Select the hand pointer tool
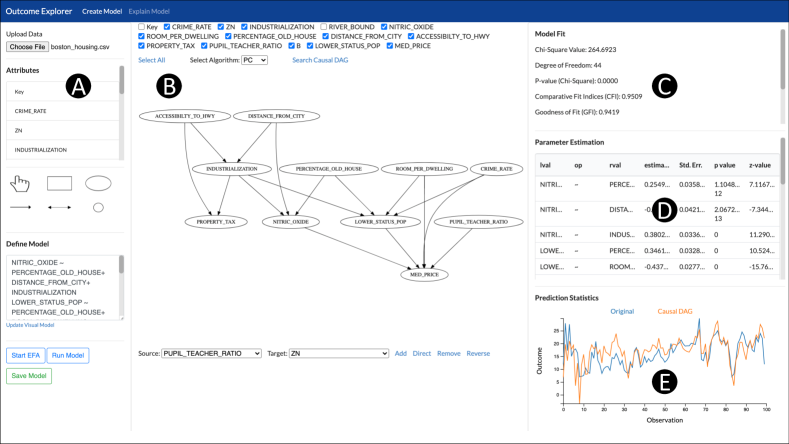The image size is (789, 444). click(x=20, y=184)
